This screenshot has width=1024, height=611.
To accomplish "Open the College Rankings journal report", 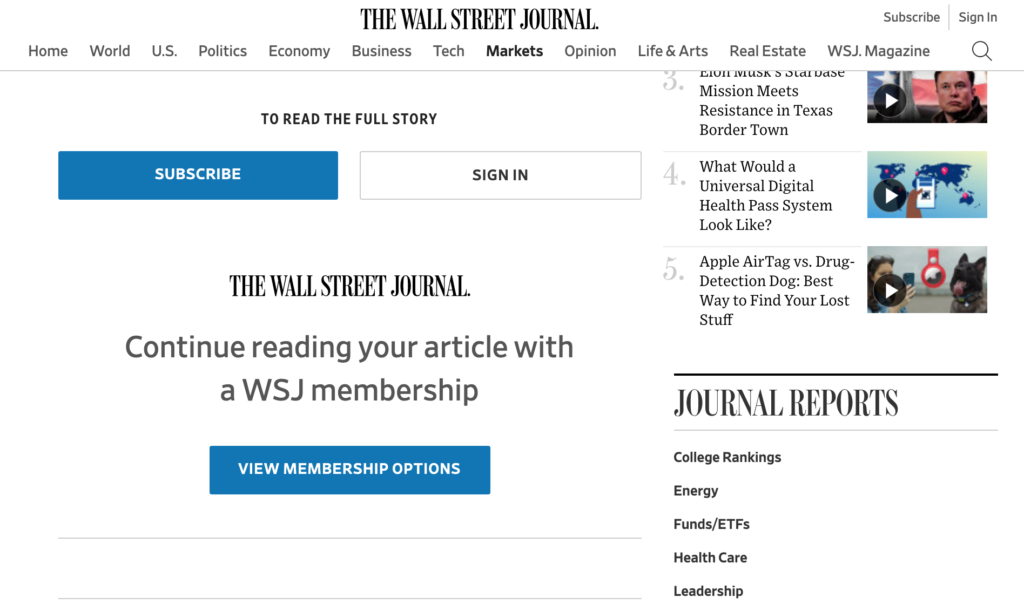I will pyautogui.click(x=727, y=457).
